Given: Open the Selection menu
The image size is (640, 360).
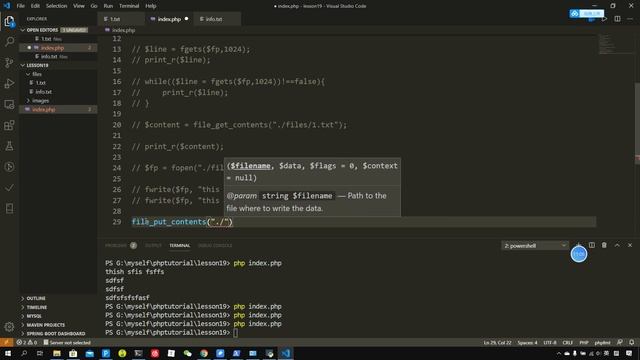Looking at the screenshot, I should click(56, 6).
